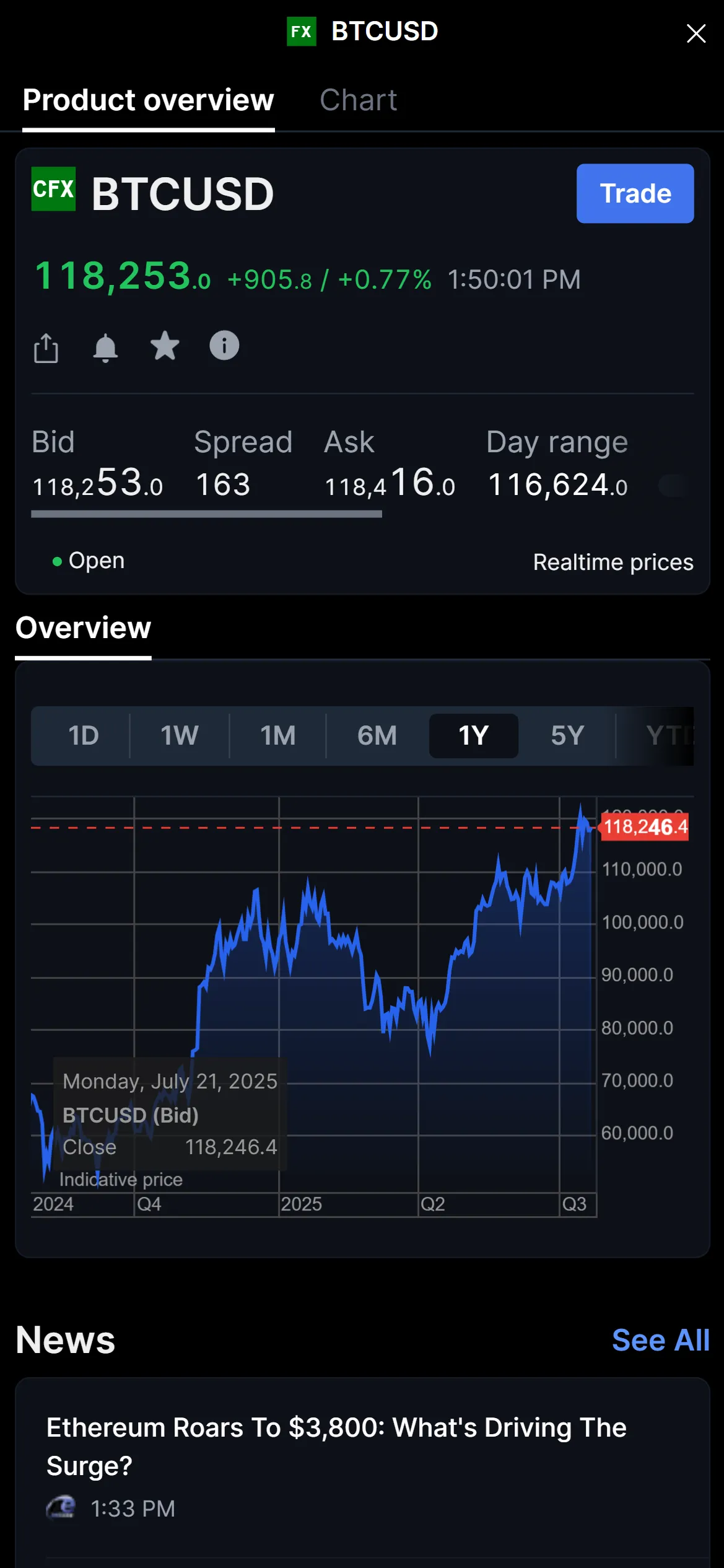The image size is (724, 1568).
Task: Click the green CFX badge
Action: [54, 189]
